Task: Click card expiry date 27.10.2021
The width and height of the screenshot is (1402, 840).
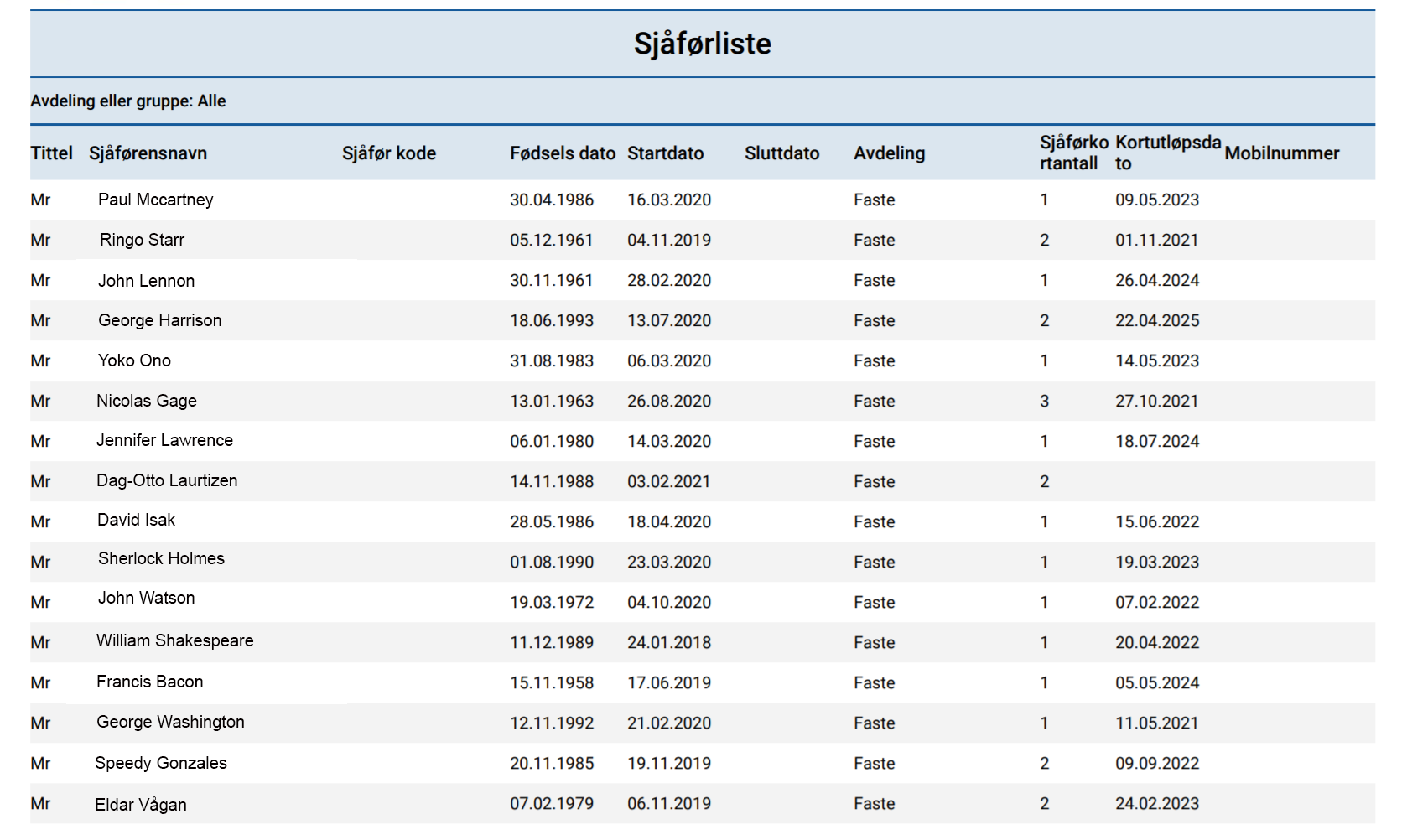Action: click(1157, 401)
